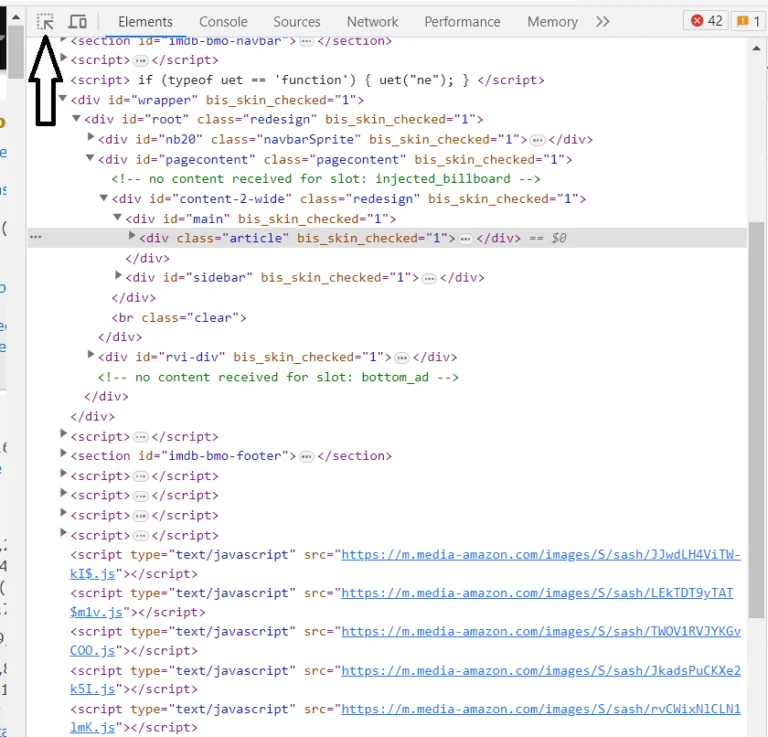This screenshot has height=737, width=768.
Task: Open the Network tab
Action: click(373, 22)
